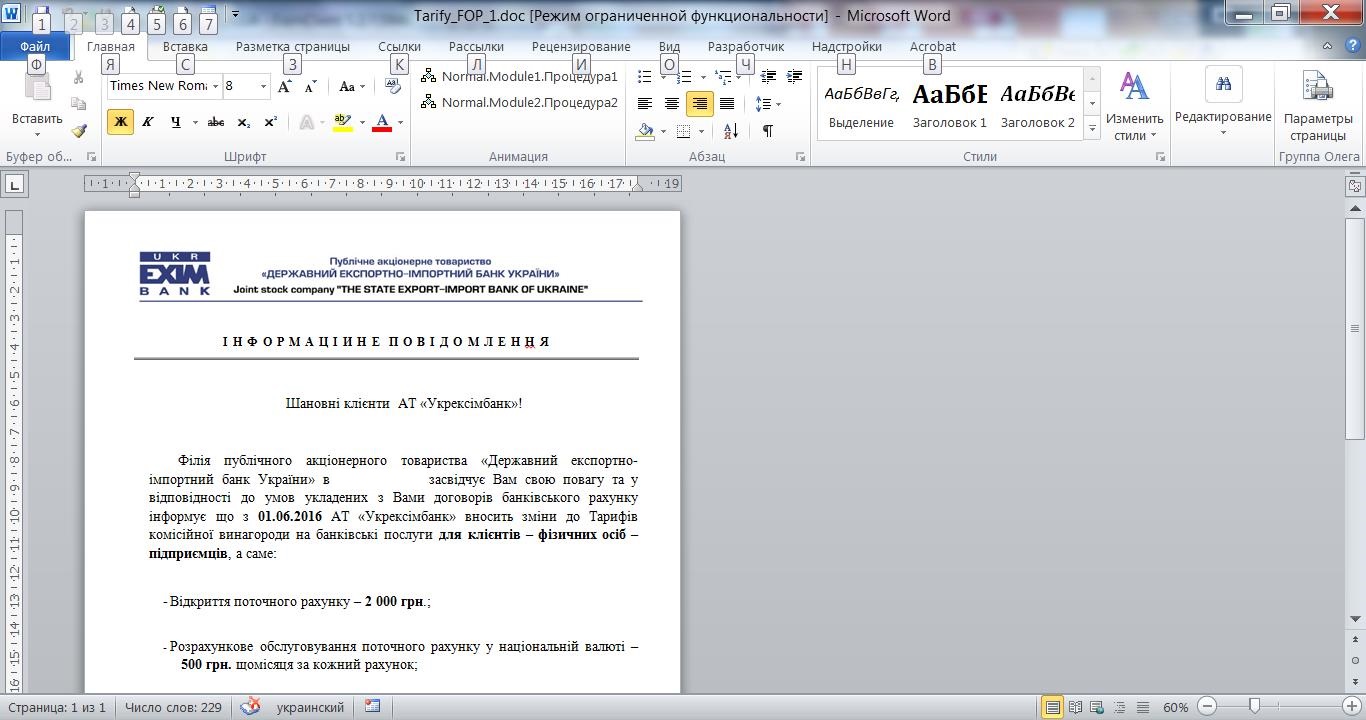The width and height of the screenshot is (1366, 720).
Task: Click the украинский language indicator
Action: point(310,707)
